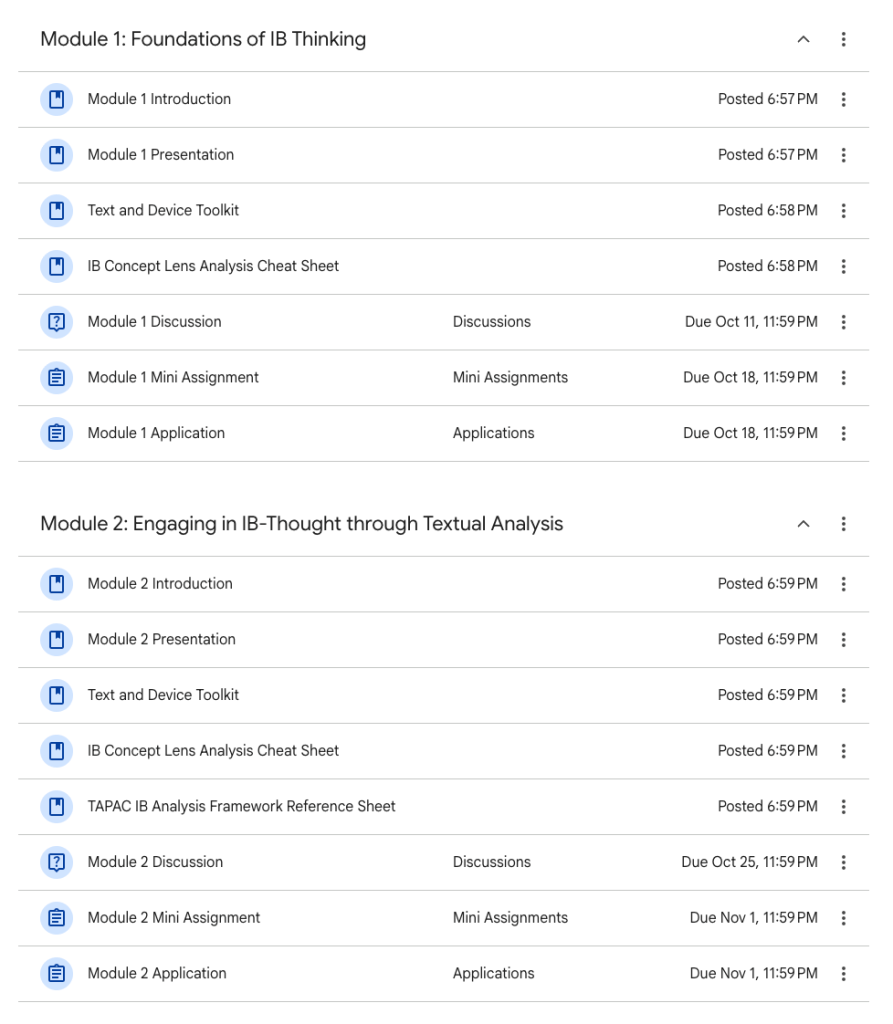This screenshot has height=1024, width=893.
Task: Click Mini Assignments category on Module 2 Mini Assignment row
Action: point(510,918)
